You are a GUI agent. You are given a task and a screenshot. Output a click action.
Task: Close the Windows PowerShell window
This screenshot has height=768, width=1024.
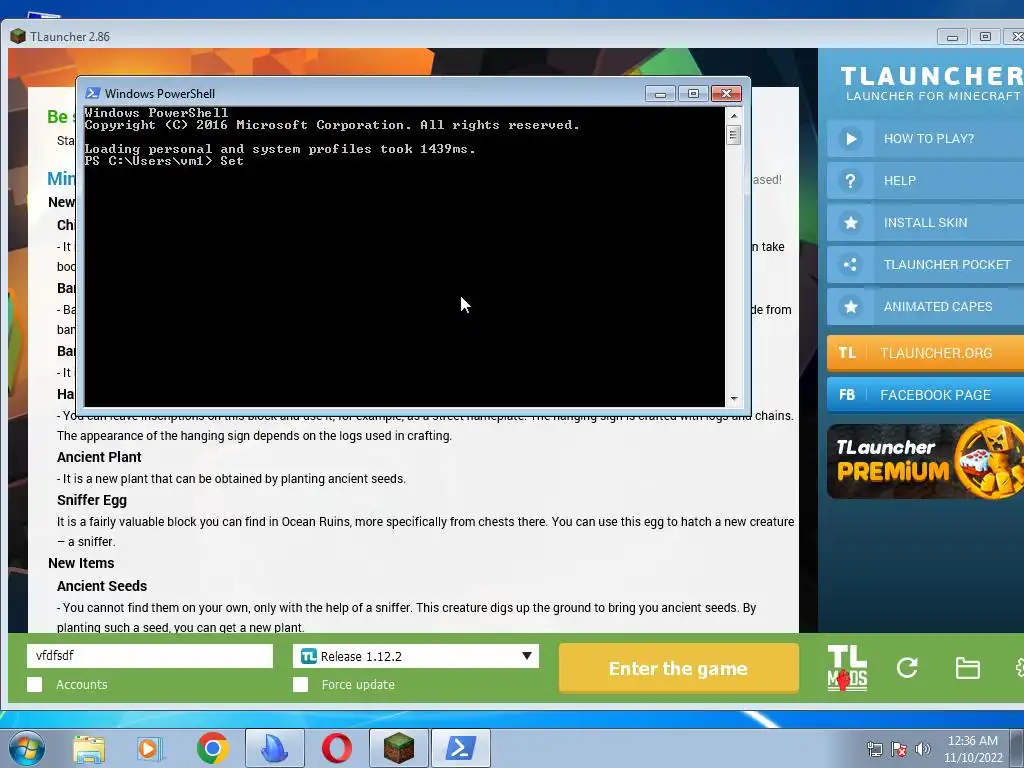(726, 93)
